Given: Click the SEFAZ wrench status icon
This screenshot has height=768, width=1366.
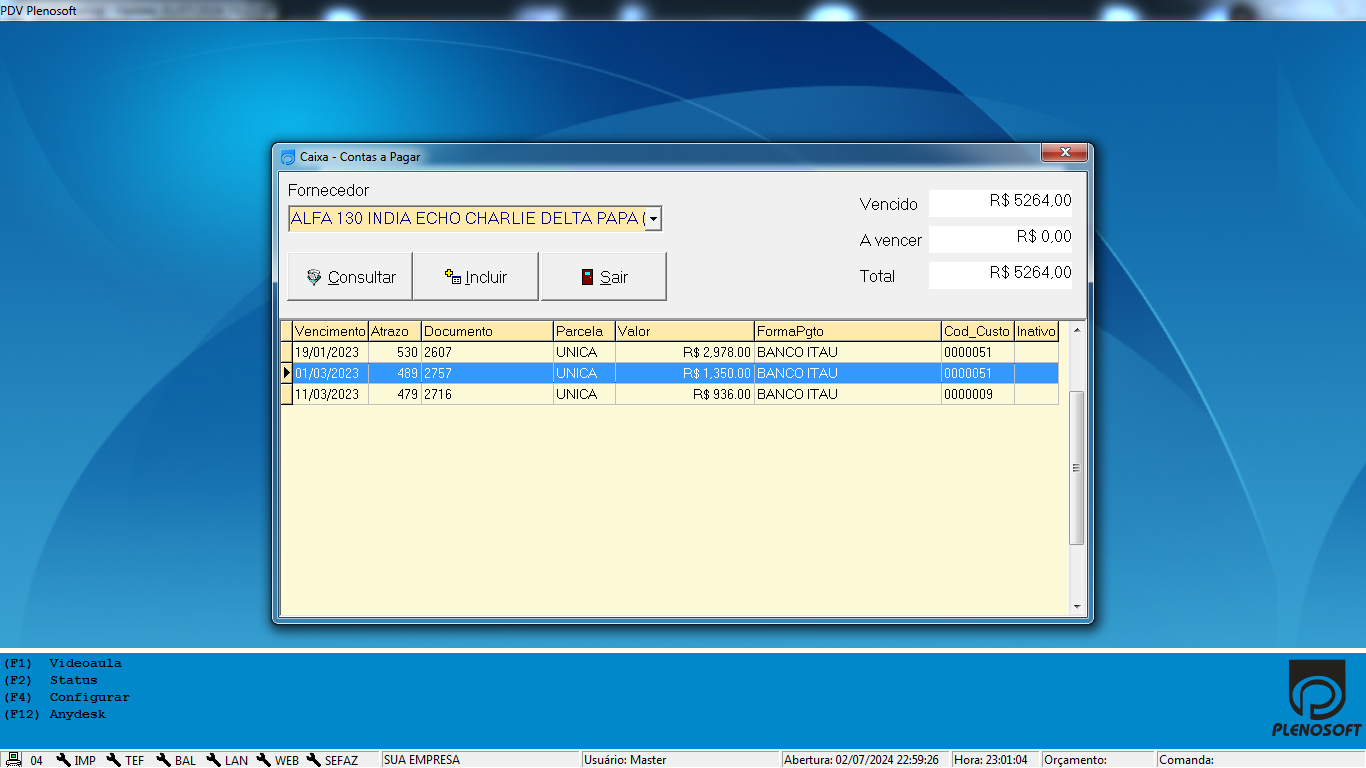Looking at the screenshot, I should pyautogui.click(x=314, y=760).
